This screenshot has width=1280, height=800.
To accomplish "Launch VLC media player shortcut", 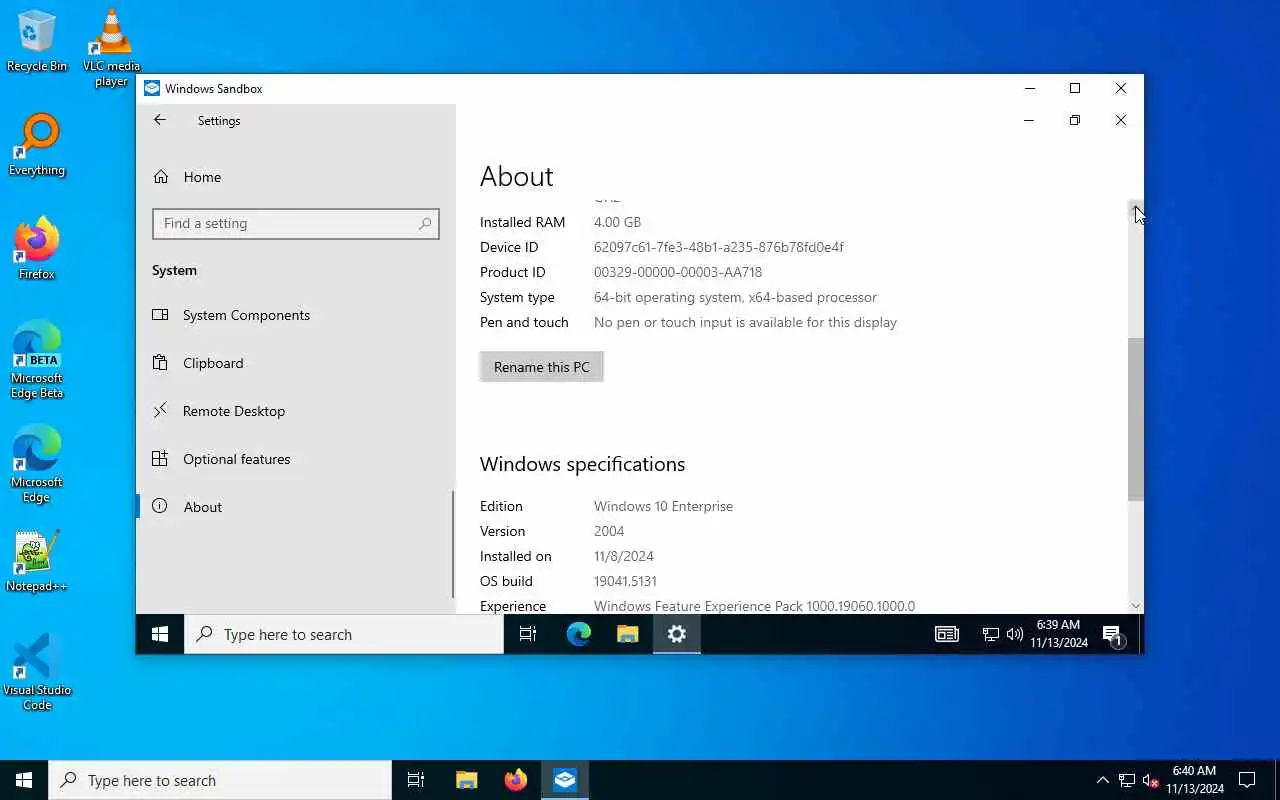I will (x=111, y=48).
